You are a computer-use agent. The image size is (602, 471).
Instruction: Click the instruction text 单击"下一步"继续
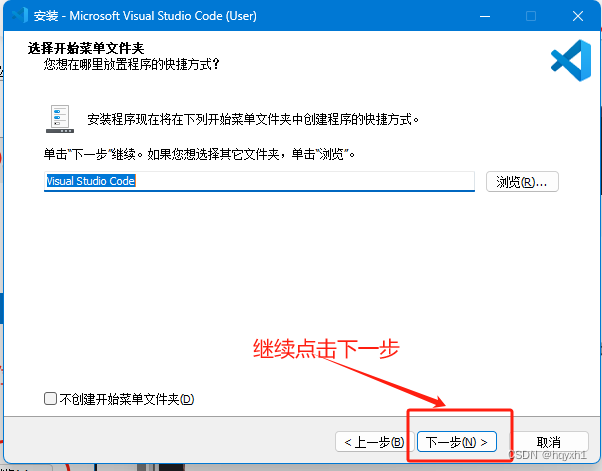pyautogui.click(x=93, y=154)
